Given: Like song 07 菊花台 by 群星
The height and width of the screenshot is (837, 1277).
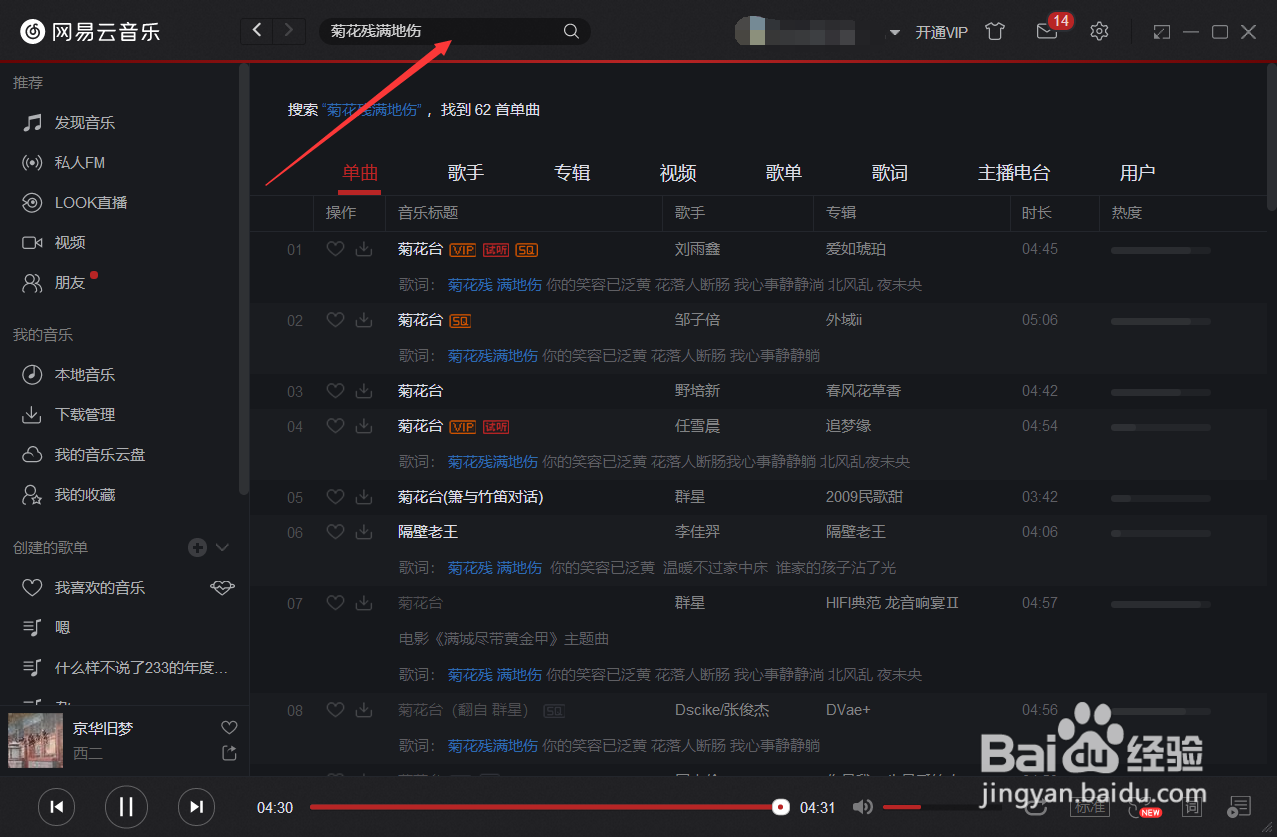Looking at the screenshot, I should click(x=335, y=603).
